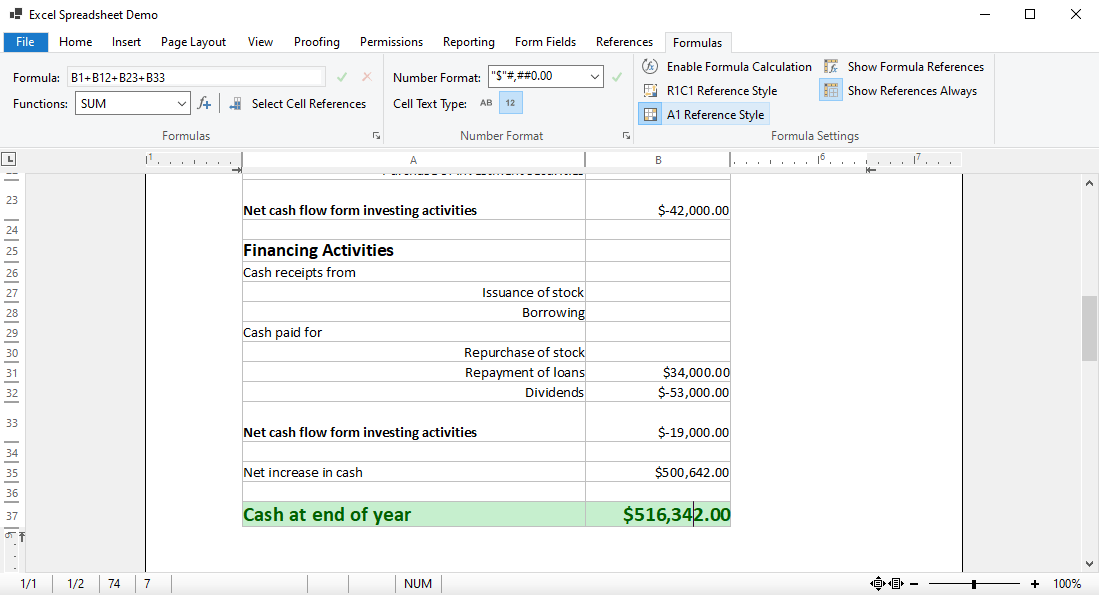Click the vertical scrollbar thumb
1099x595 pixels.
(x=1088, y=328)
